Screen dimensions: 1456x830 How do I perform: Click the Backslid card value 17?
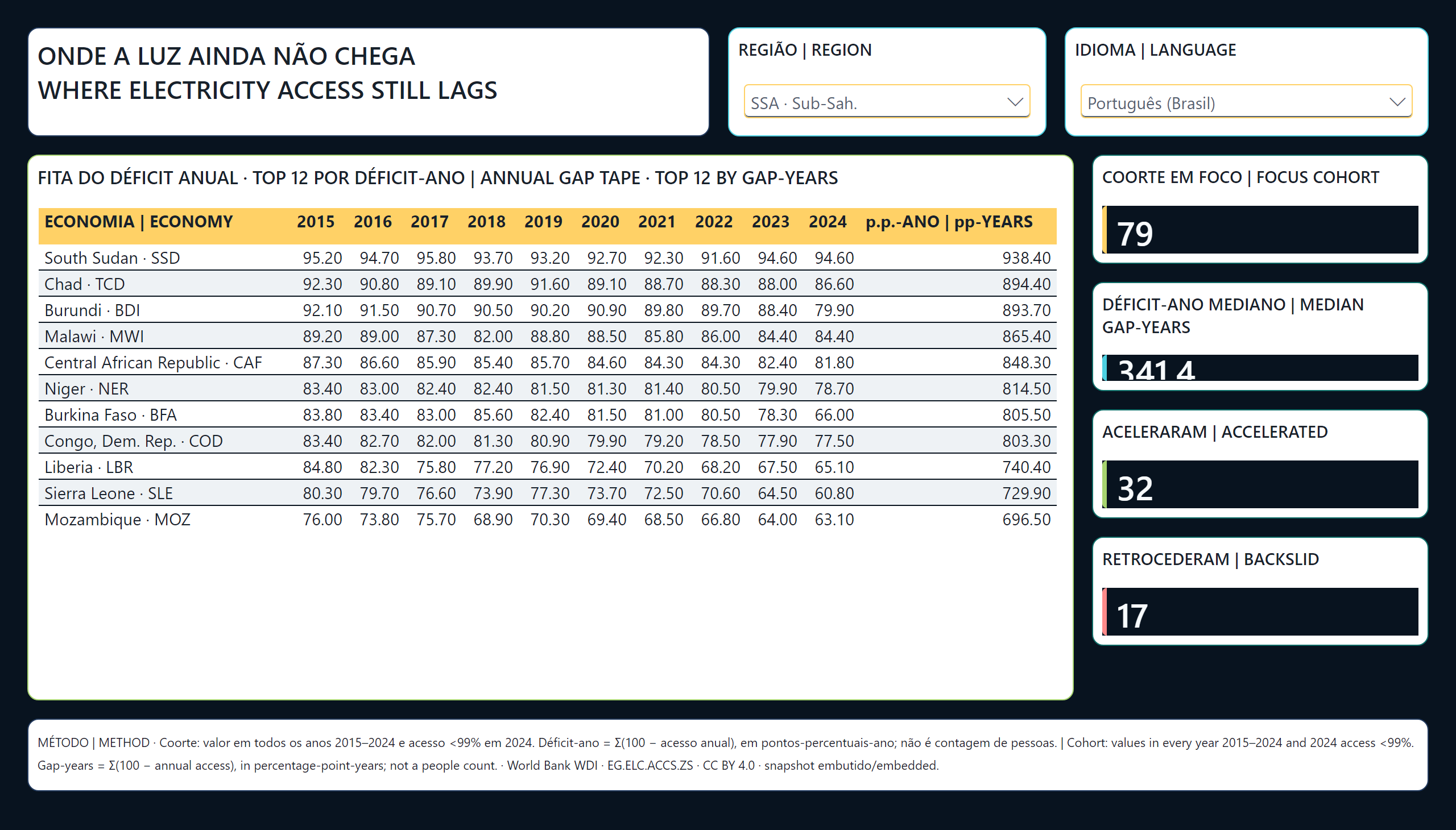pyautogui.click(x=1131, y=616)
